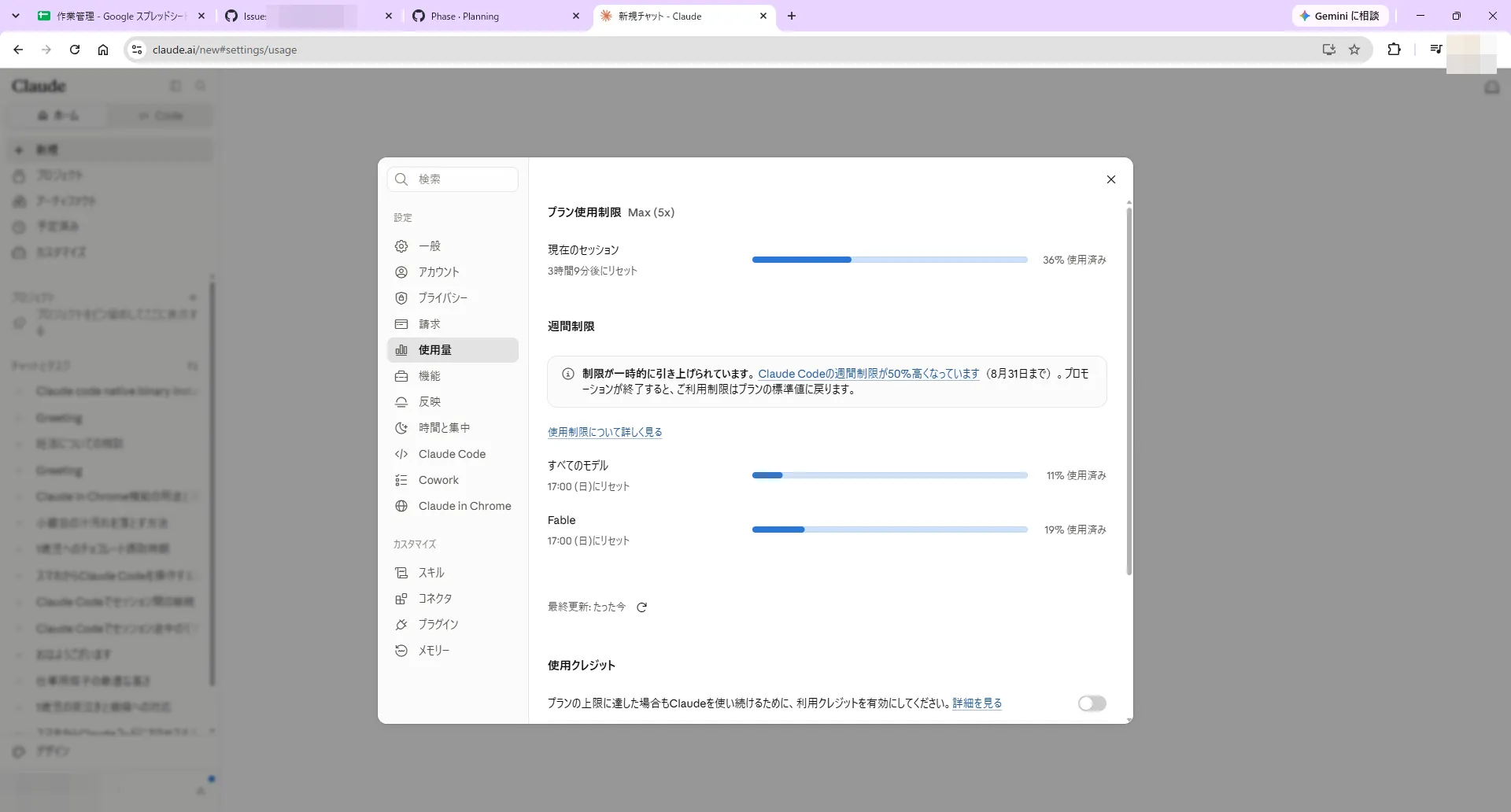
Task: Open Cowork settings entry
Action: (453, 480)
